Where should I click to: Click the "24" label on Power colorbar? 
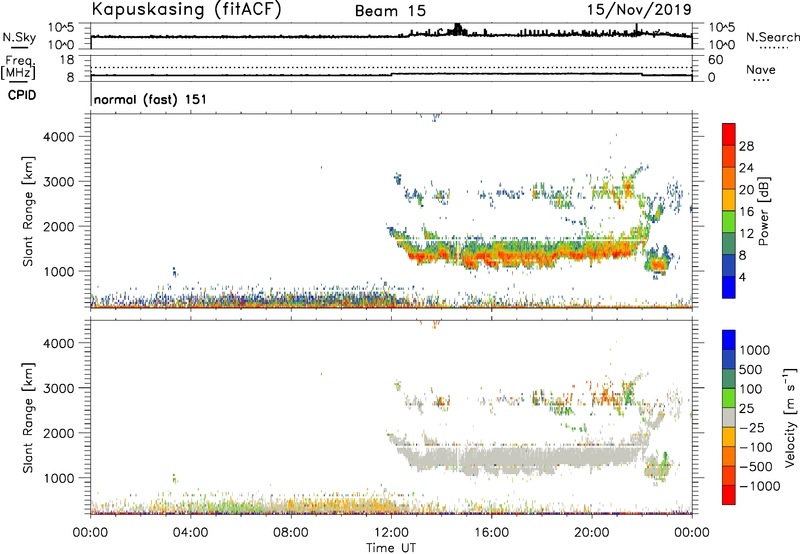coord(746,168)
